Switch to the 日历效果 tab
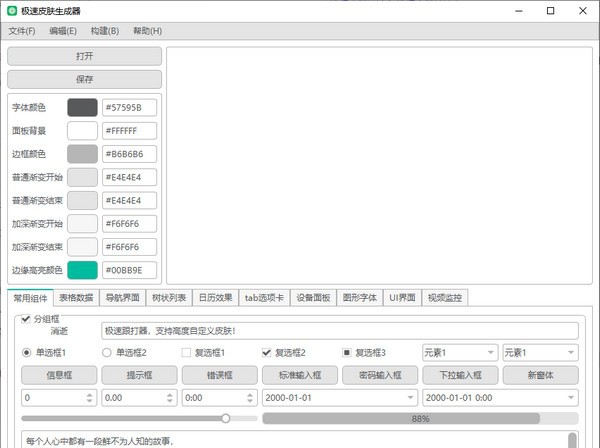 pos(215,298)
